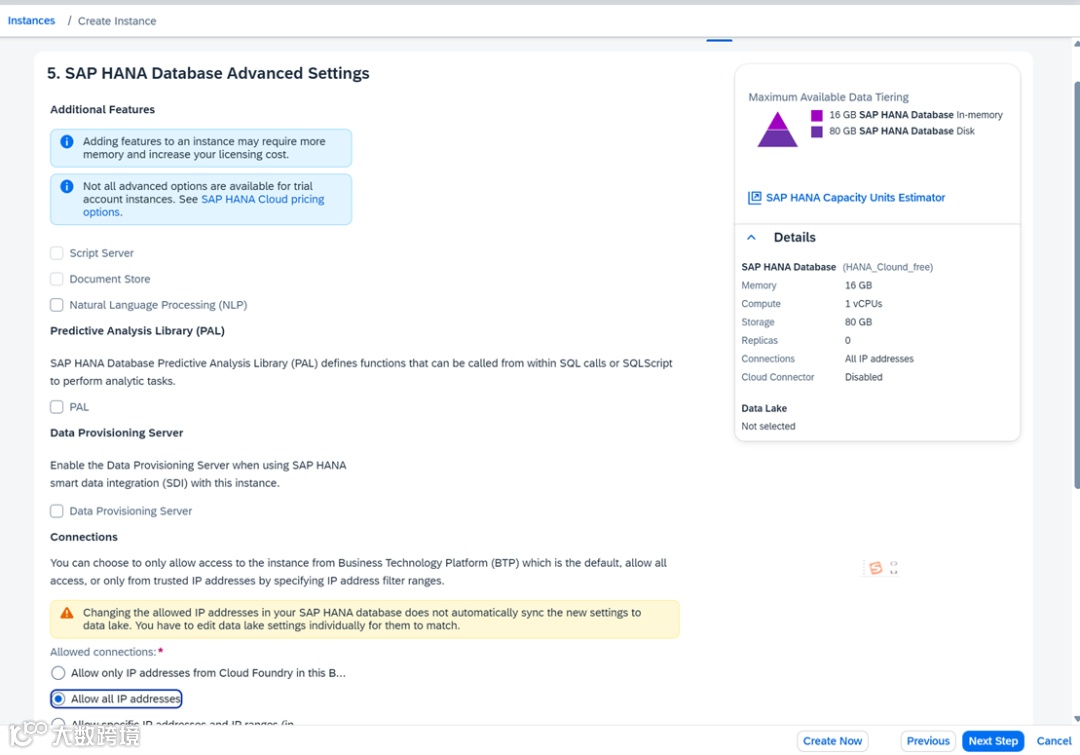Click 'Not selected' under Data Lake
Viewport: 1080px width, 755px height.
(x=768, y=426)
